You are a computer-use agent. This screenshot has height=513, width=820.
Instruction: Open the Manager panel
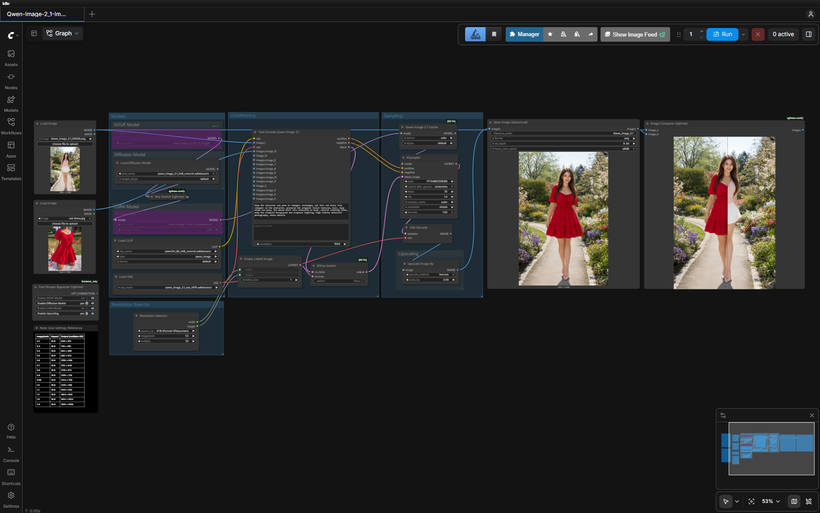[524, 34]
